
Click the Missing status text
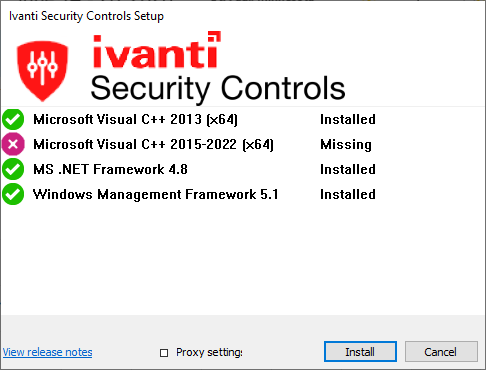[346, 145]
